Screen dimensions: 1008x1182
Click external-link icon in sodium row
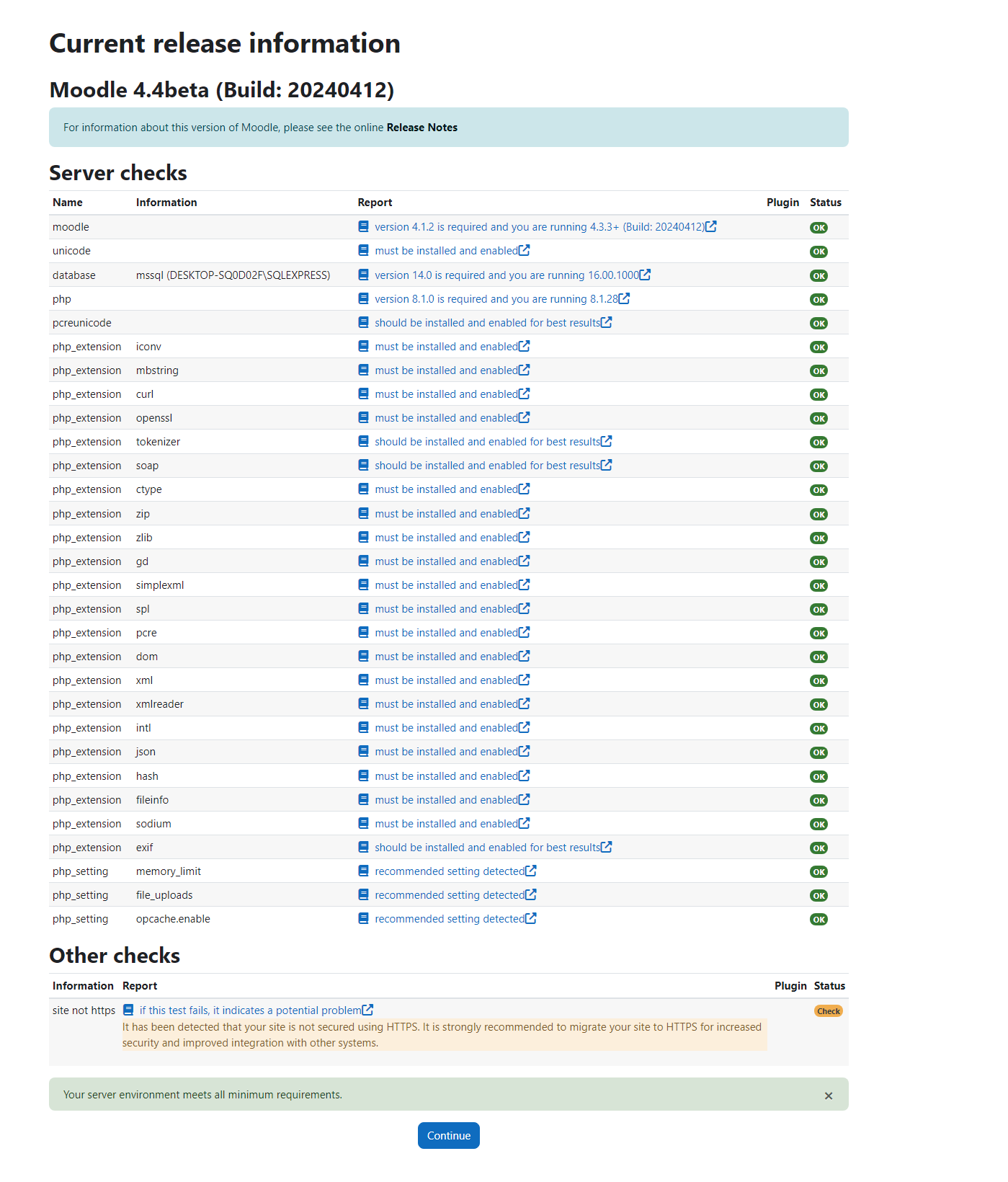525,823
